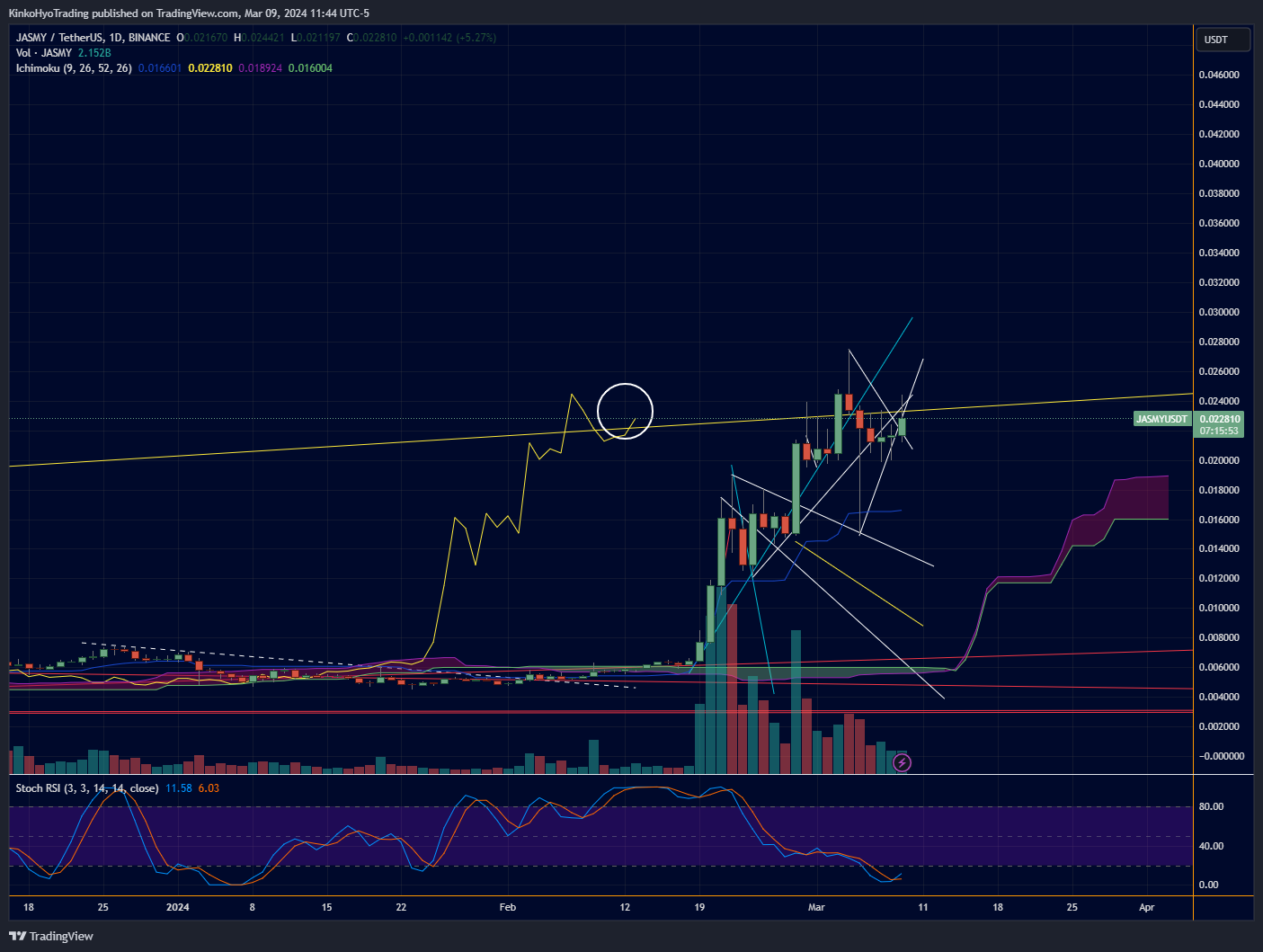Screen dimensions: 1263x952
Task: Click the 2024 label on the time axis
Action: [178, 907]
